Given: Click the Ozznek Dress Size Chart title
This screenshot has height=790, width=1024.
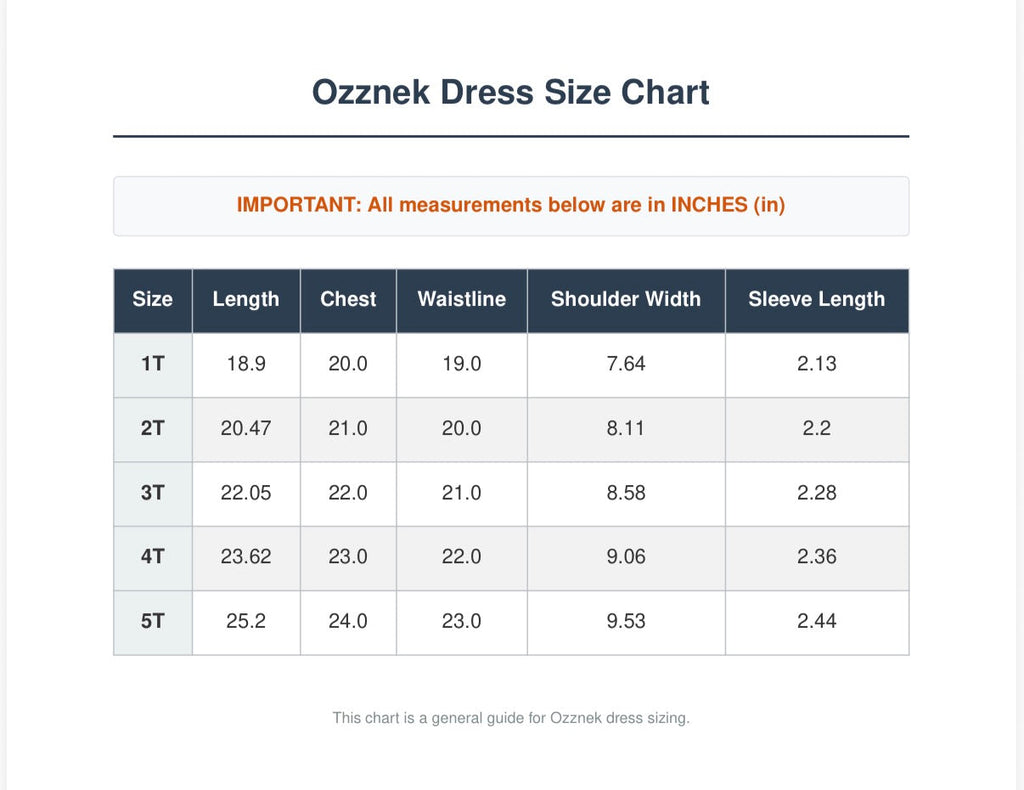Looking at the screenshot, I should click(x=511, y=92).
